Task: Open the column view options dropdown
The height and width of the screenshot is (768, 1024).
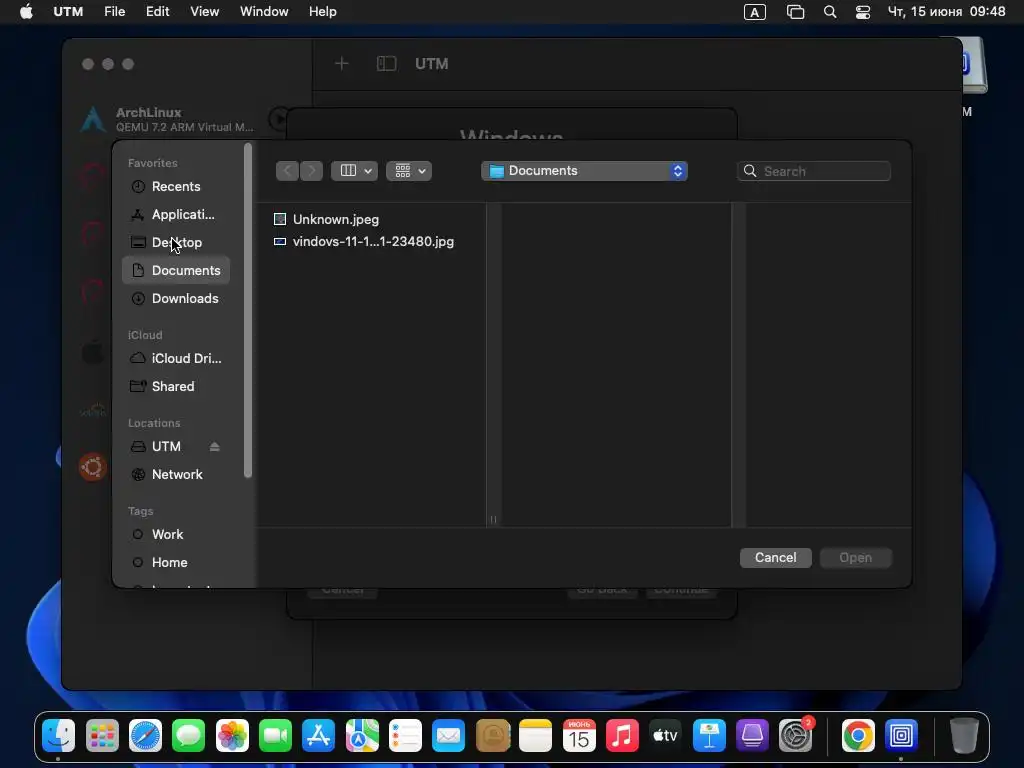Action: [355, 171]
